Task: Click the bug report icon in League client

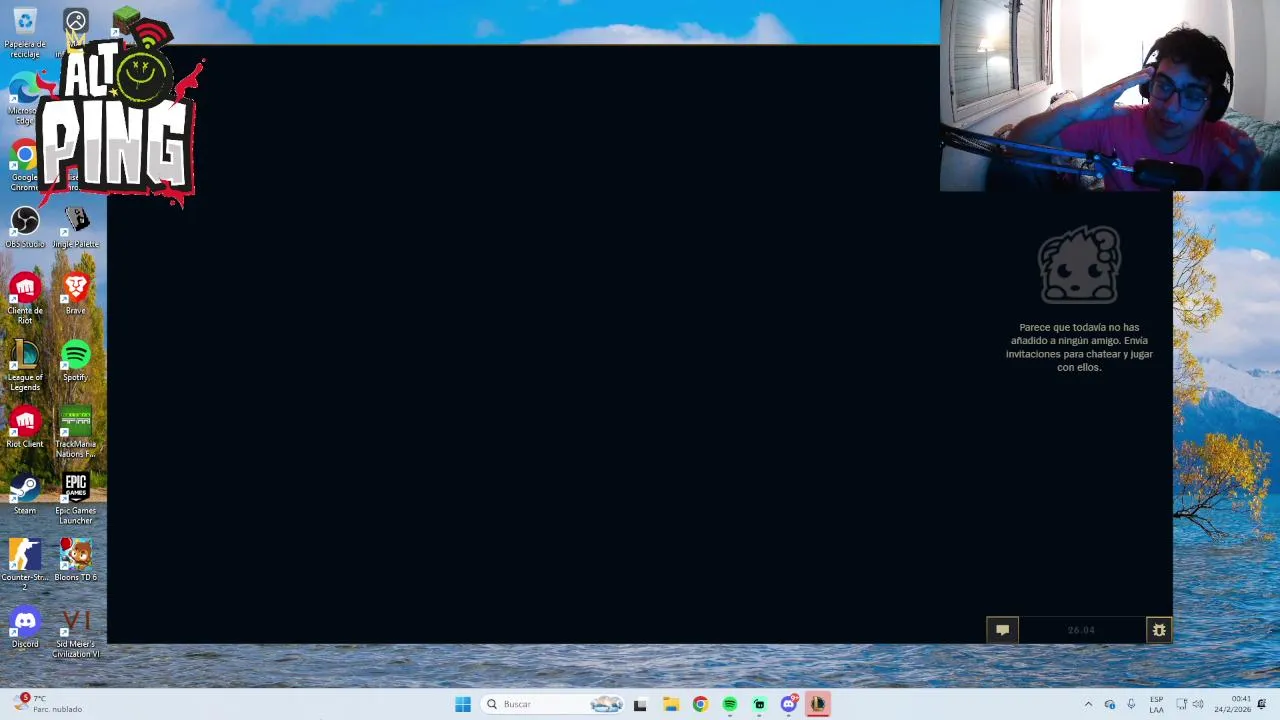Action: point(1159,630)
